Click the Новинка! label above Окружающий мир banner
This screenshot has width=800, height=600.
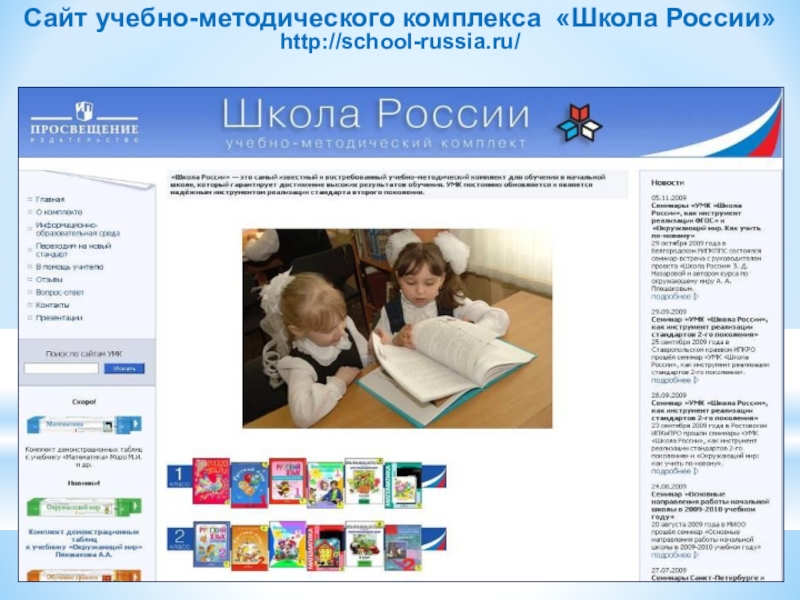point(84,483)
